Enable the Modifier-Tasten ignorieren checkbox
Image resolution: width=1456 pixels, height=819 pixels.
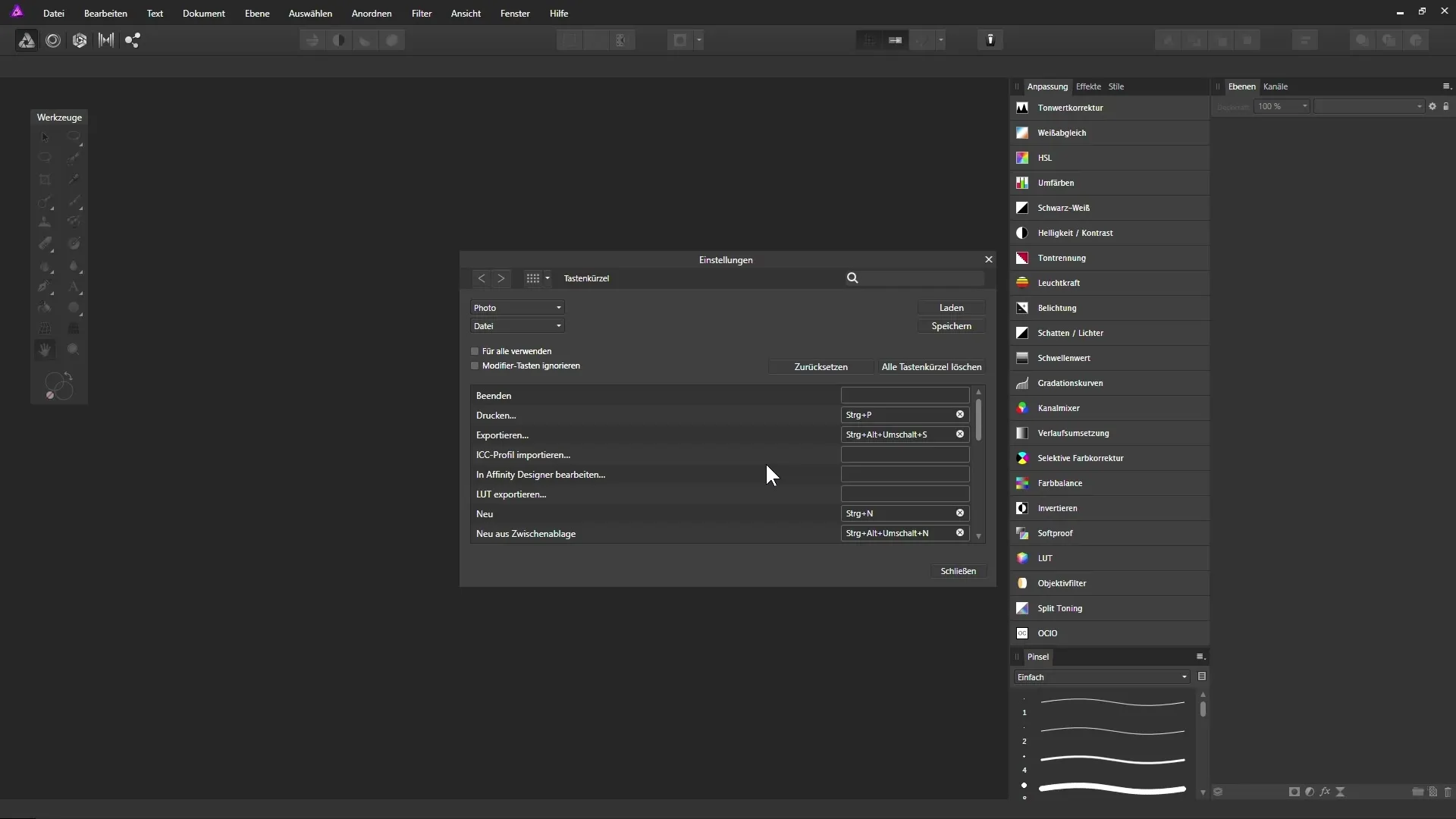pos(475,366)
